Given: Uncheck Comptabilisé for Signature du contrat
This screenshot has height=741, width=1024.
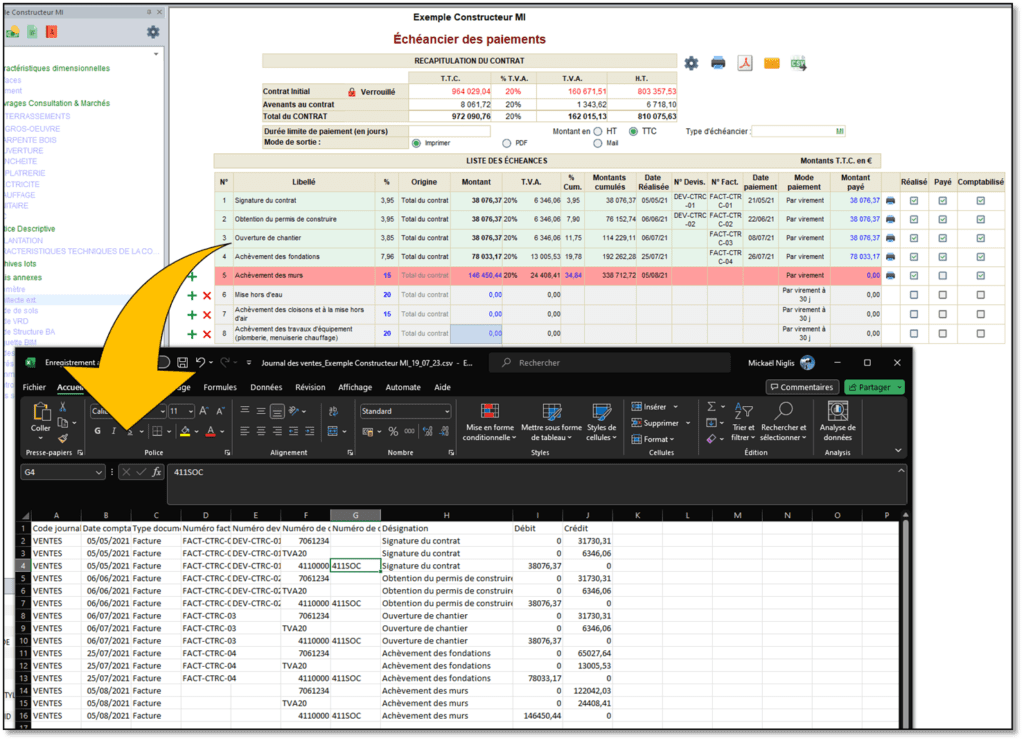Looking at the screenshot, I should tap(980, 201).
